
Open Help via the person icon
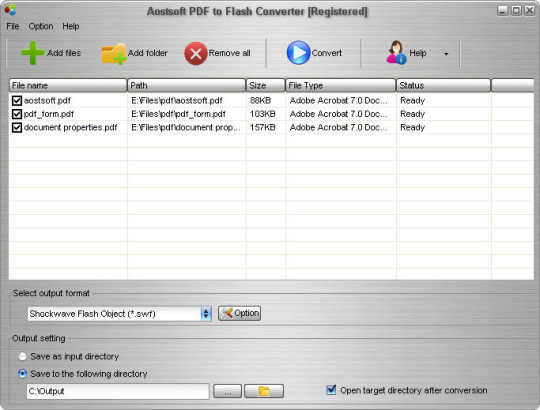[x=396, y=52]
